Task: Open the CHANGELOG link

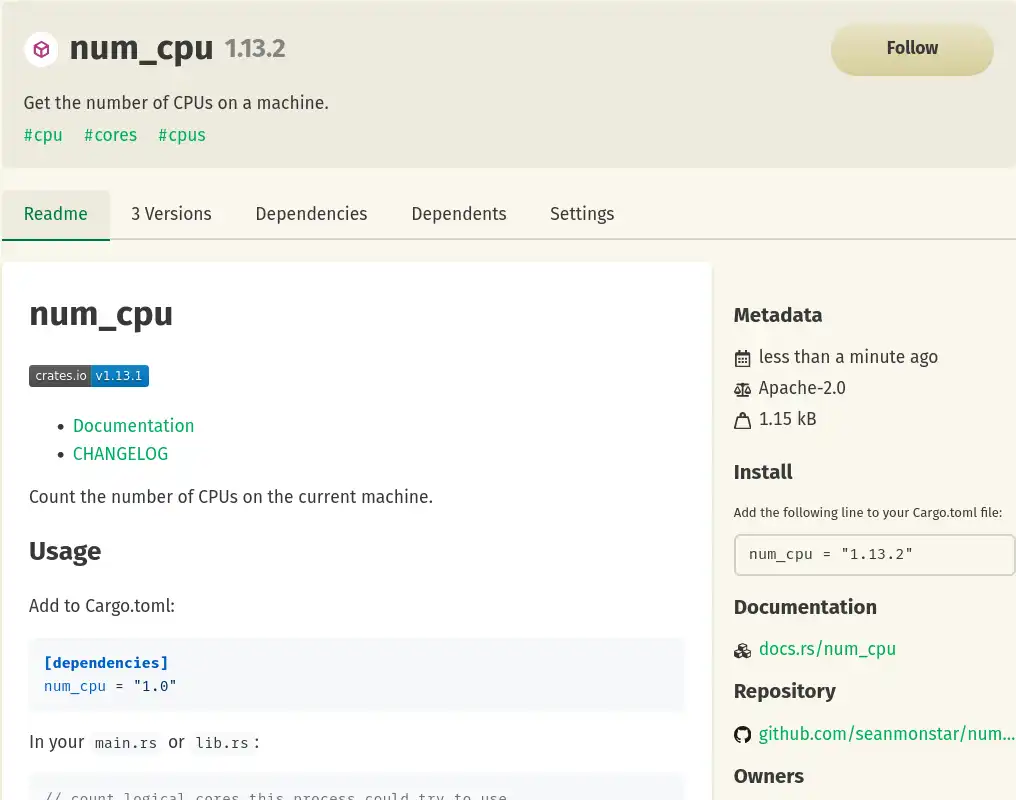Action: 120,454
